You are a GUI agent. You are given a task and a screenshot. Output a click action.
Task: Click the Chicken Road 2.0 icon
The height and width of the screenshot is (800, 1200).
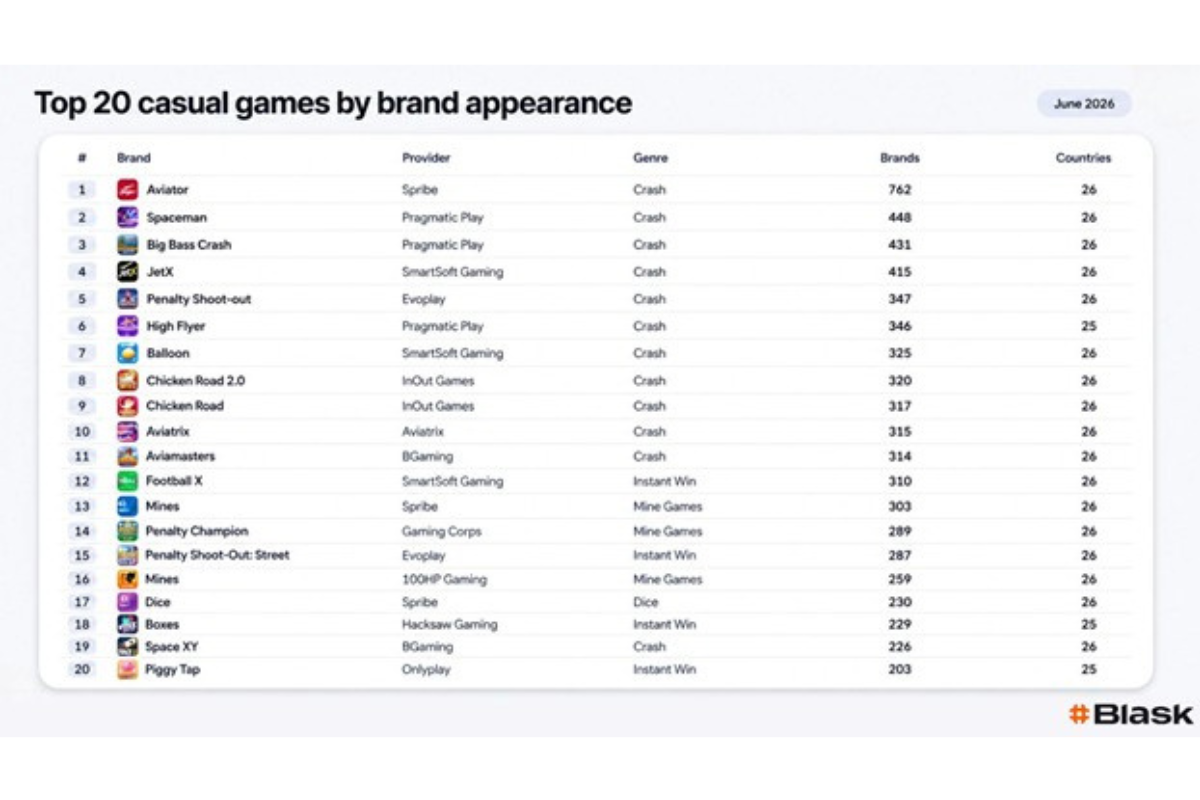pyautogui.click(x=127, y=380)
